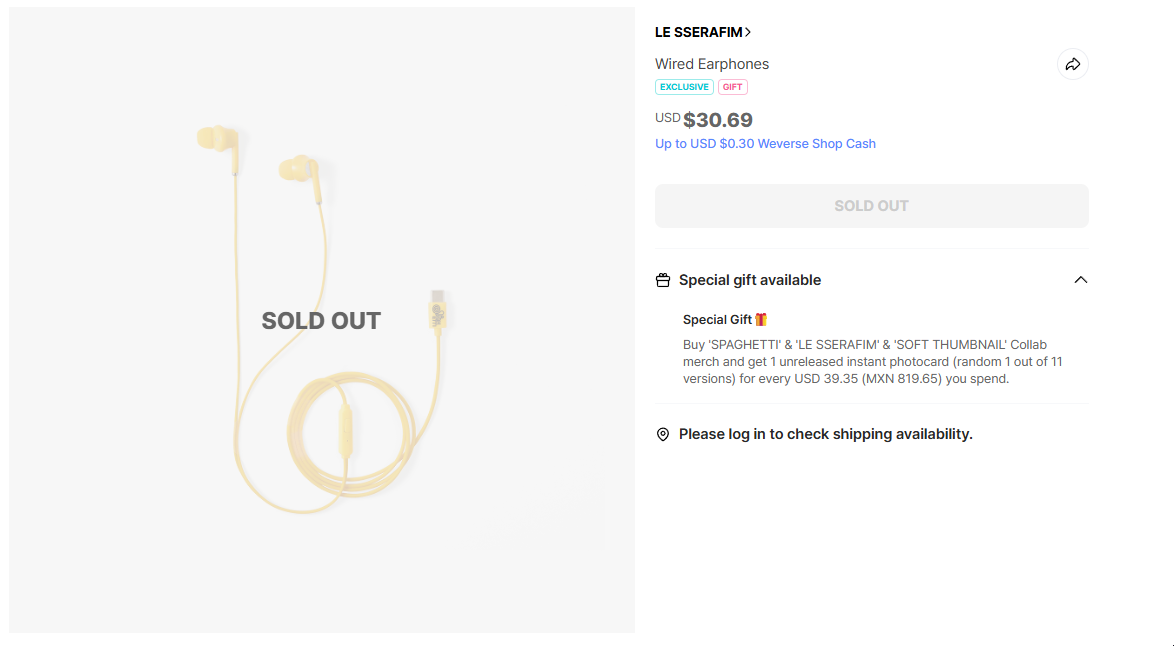
Task: Click the photocard collab merch description text
Action: click(x=872, y=361)
